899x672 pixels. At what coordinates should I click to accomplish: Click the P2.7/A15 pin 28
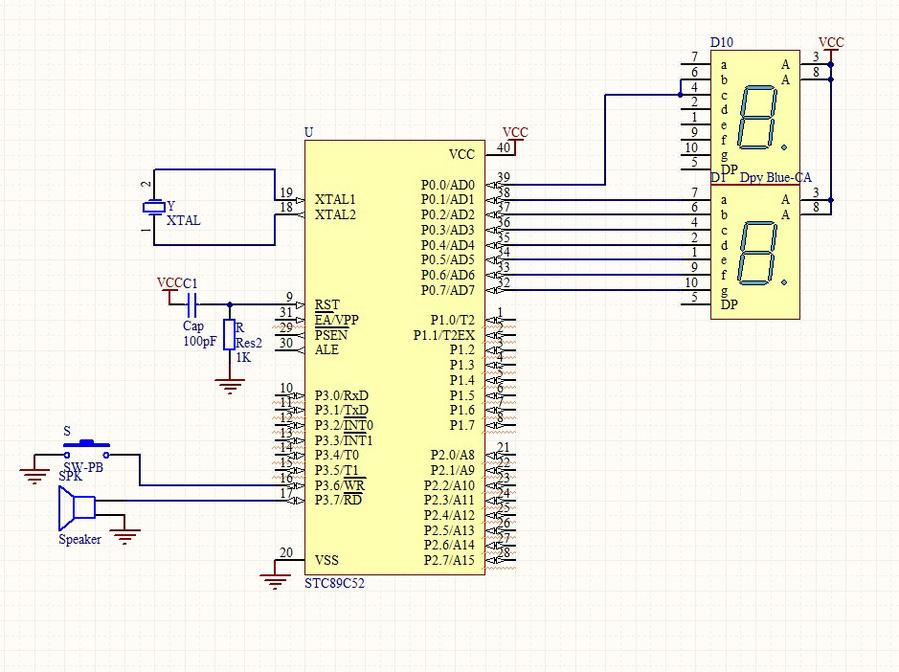(500, 559)
